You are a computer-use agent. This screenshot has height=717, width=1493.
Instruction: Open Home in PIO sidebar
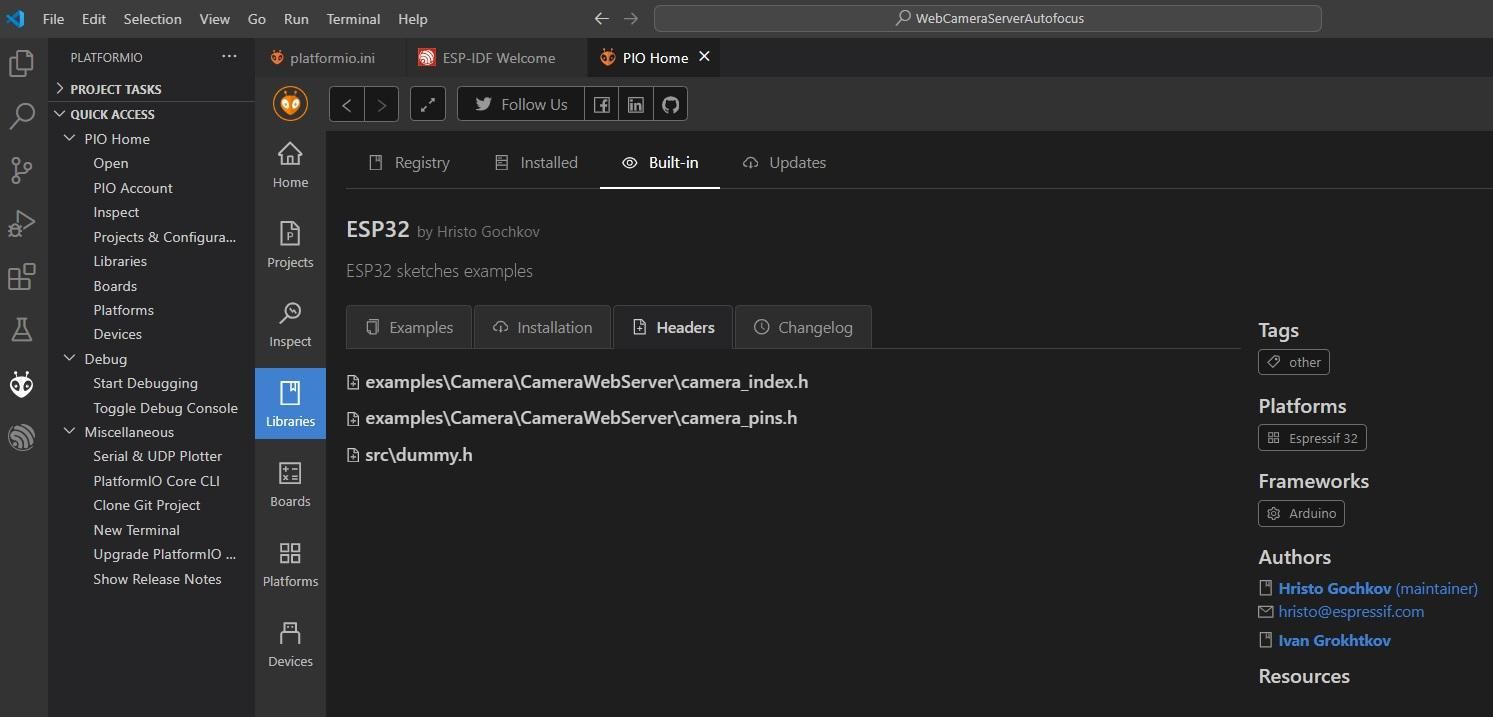pyautogui.click(x=290, y=165)
